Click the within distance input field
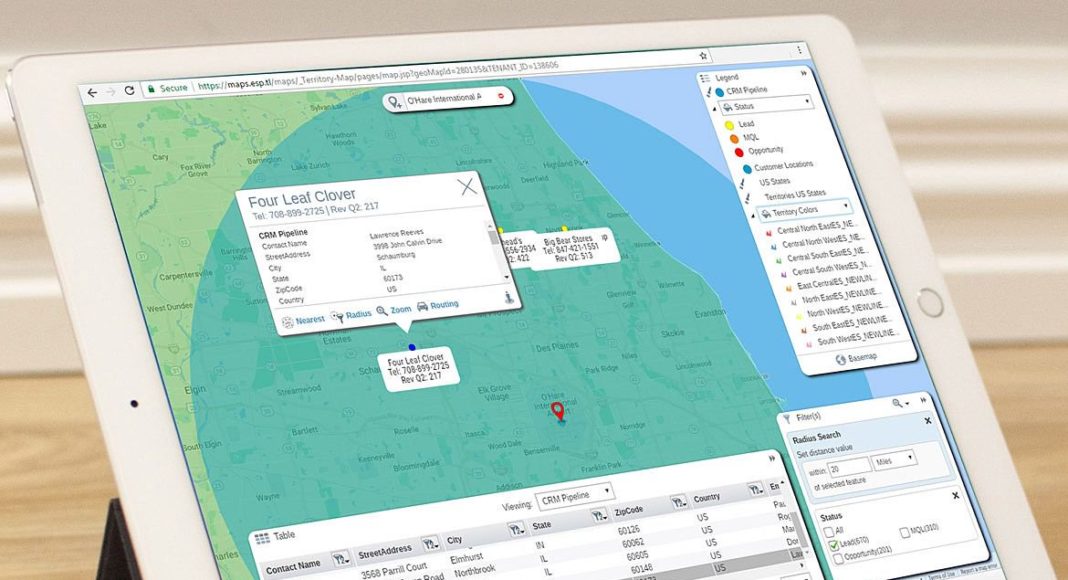 coord(849,466)
